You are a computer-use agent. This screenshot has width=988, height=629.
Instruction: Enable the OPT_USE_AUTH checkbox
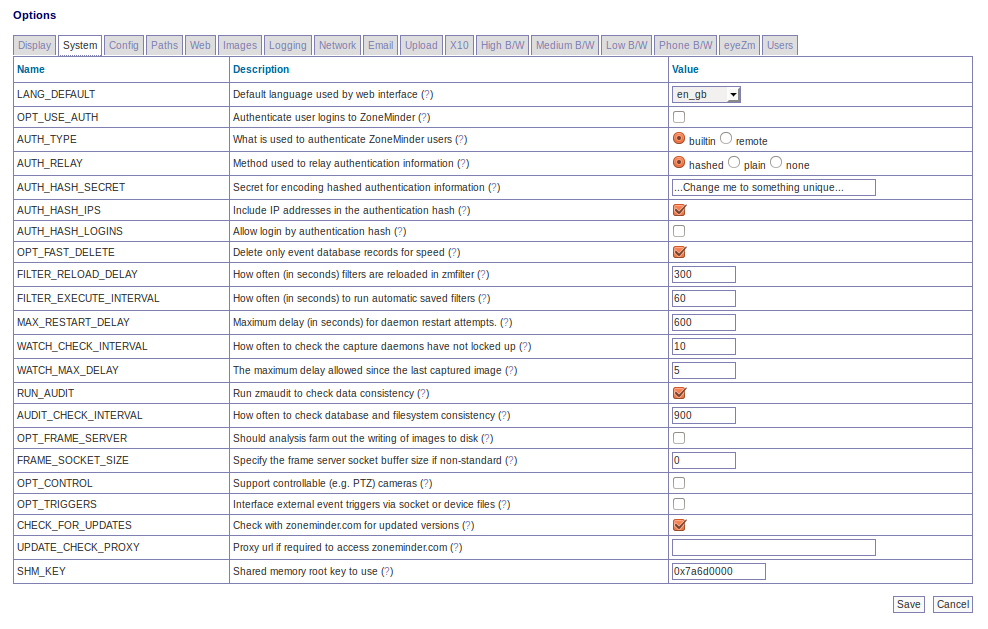(679, 117)
